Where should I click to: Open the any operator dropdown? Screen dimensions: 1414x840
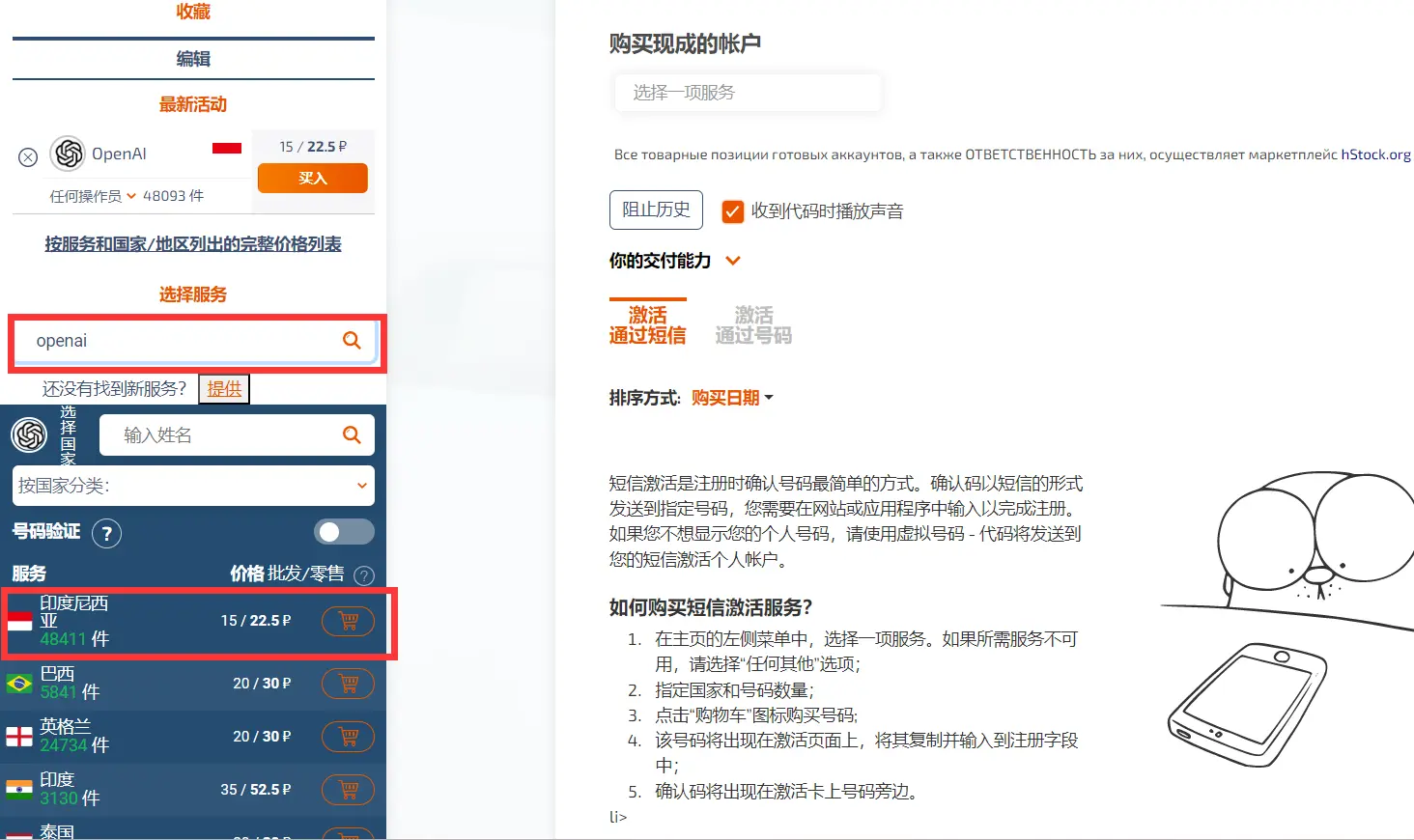tap(93, 196)
